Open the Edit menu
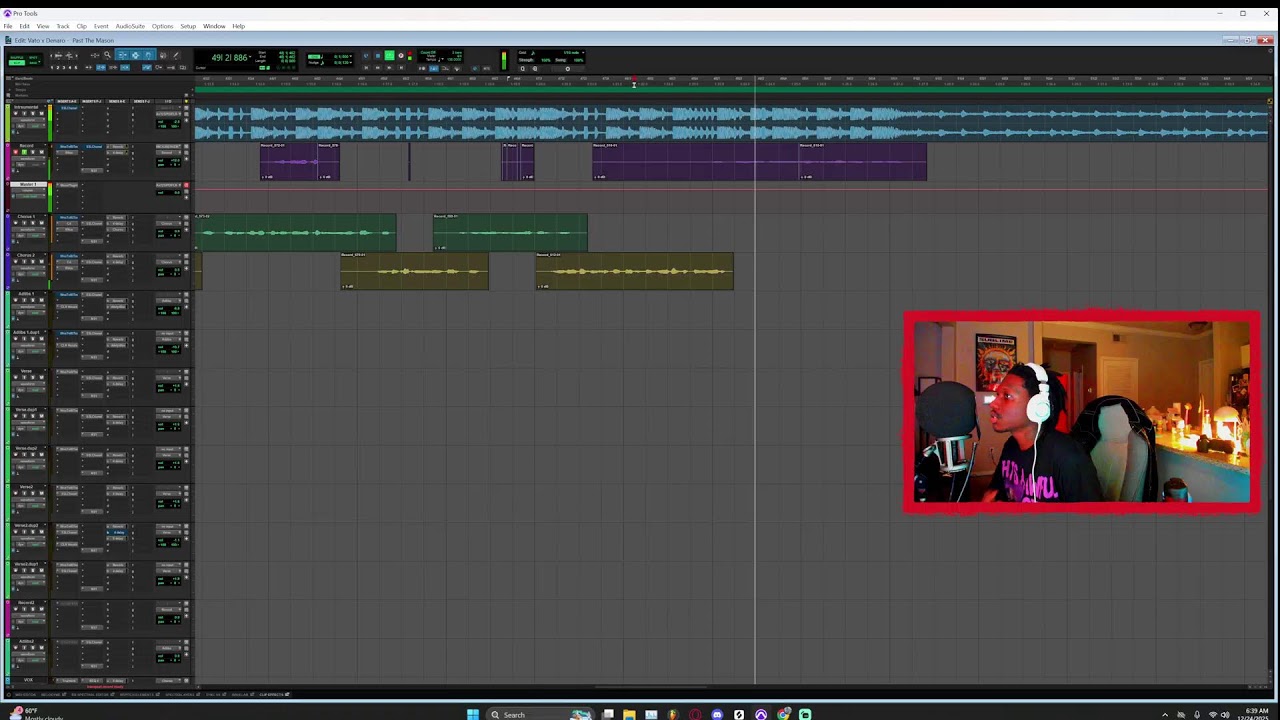The width and height of the screenshot is (1280, 720). (x=24, y=26)
